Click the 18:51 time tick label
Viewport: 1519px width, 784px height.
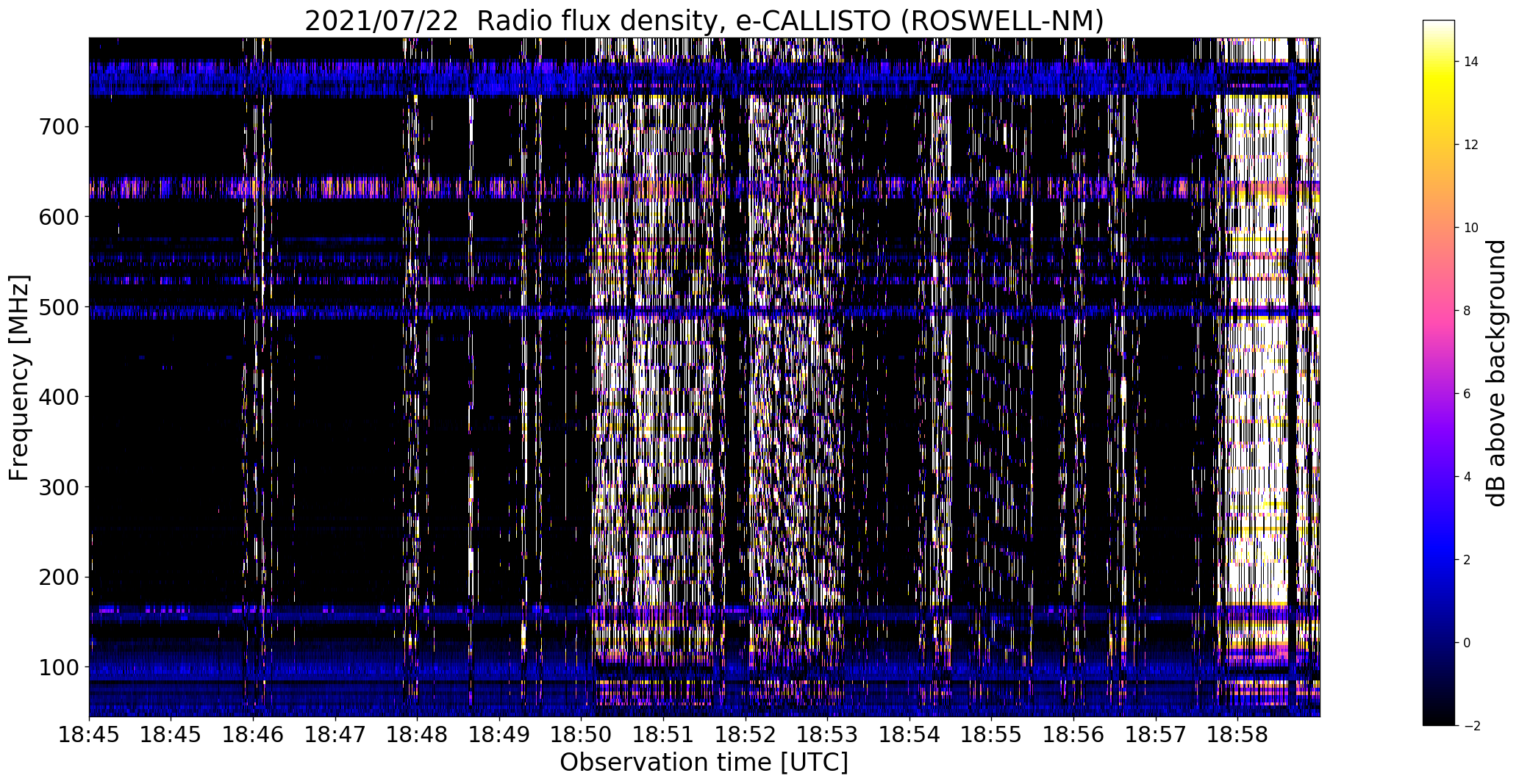click(663, 735)
